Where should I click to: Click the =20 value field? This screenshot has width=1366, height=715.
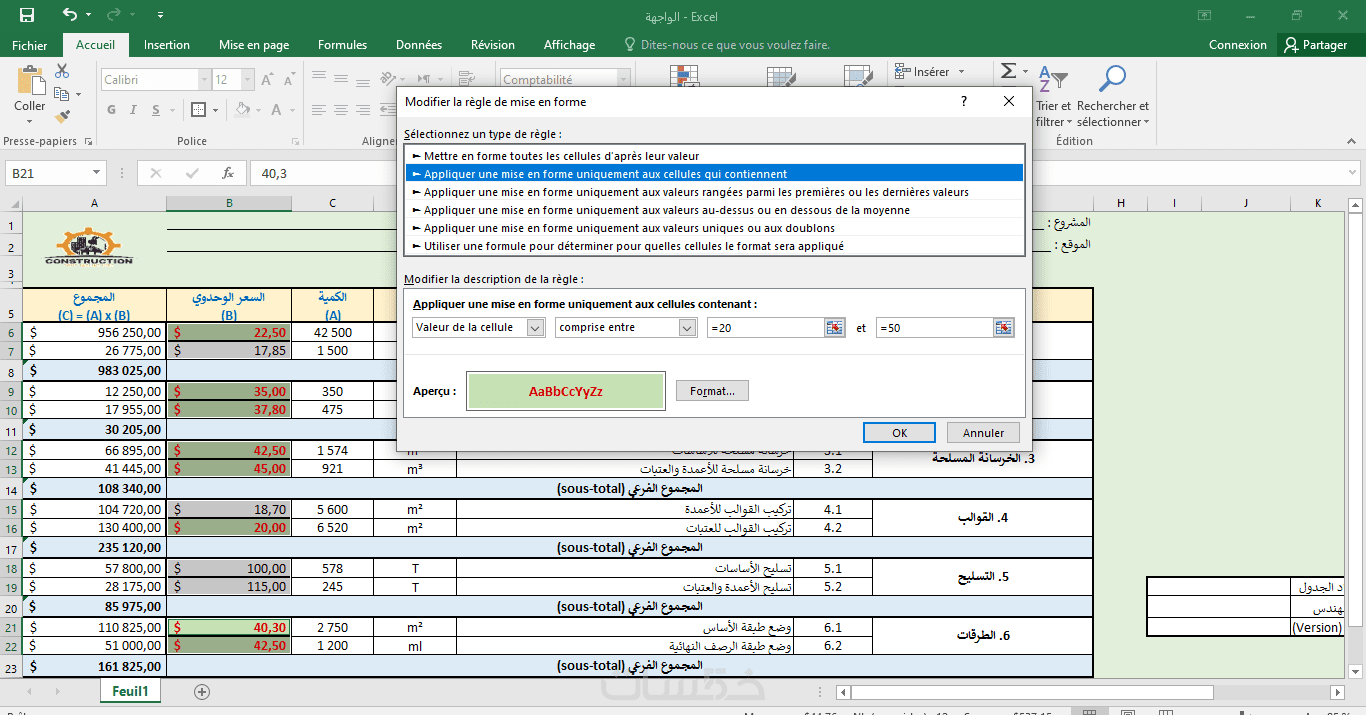[765, 328]
